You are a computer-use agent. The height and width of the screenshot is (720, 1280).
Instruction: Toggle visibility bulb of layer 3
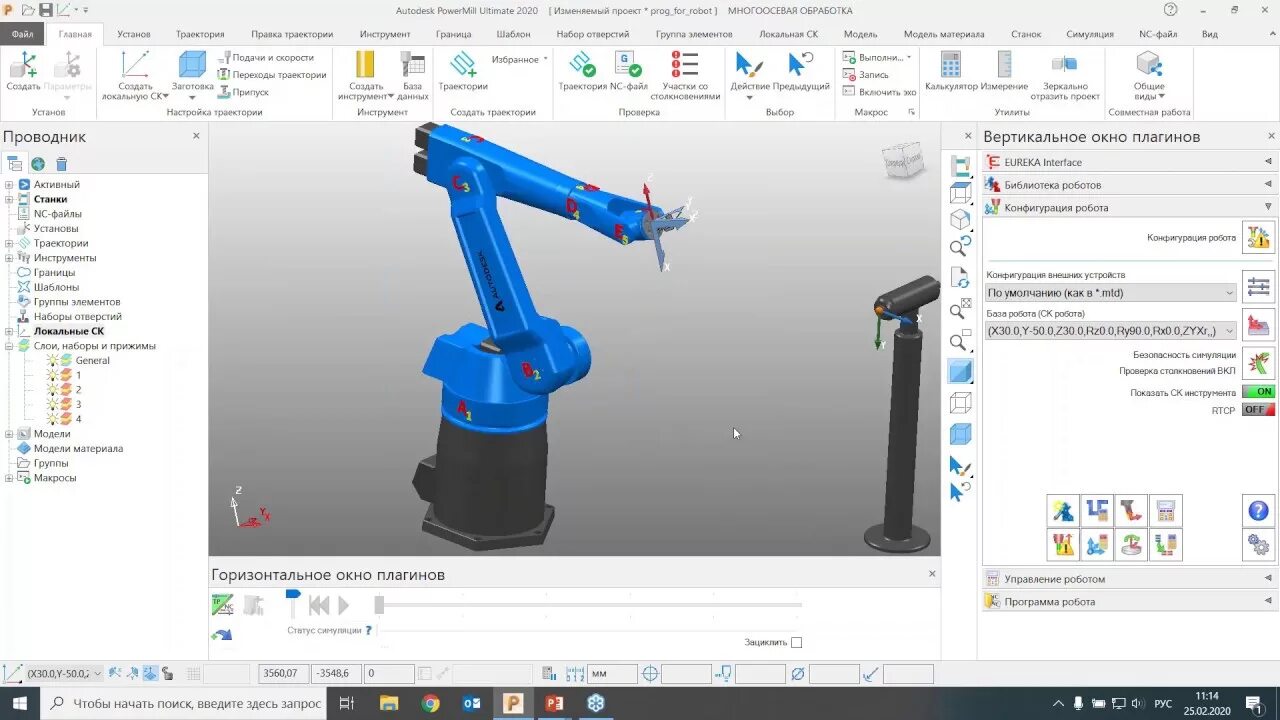[x=52, y=404]
